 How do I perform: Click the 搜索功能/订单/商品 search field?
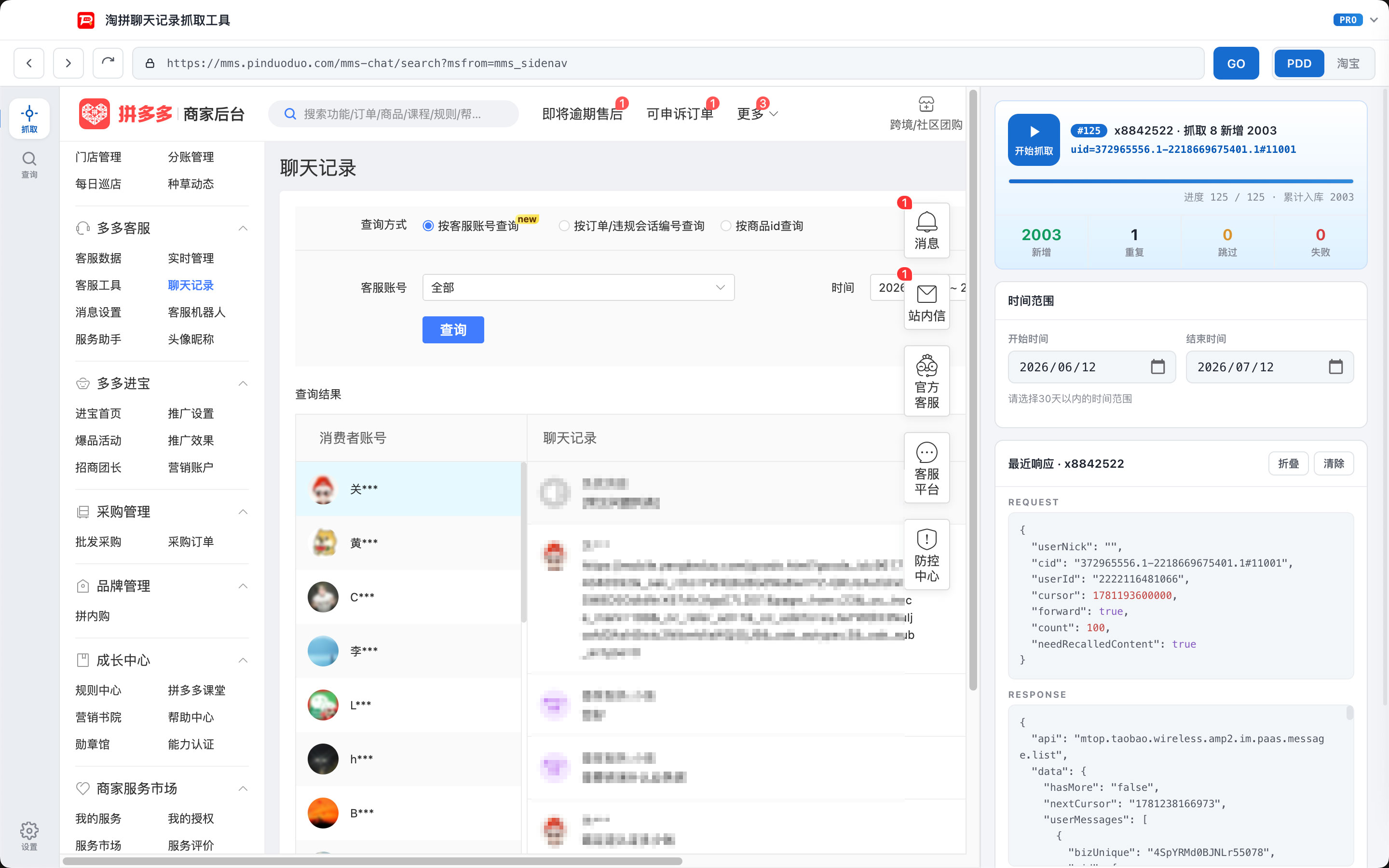[393, 114]
